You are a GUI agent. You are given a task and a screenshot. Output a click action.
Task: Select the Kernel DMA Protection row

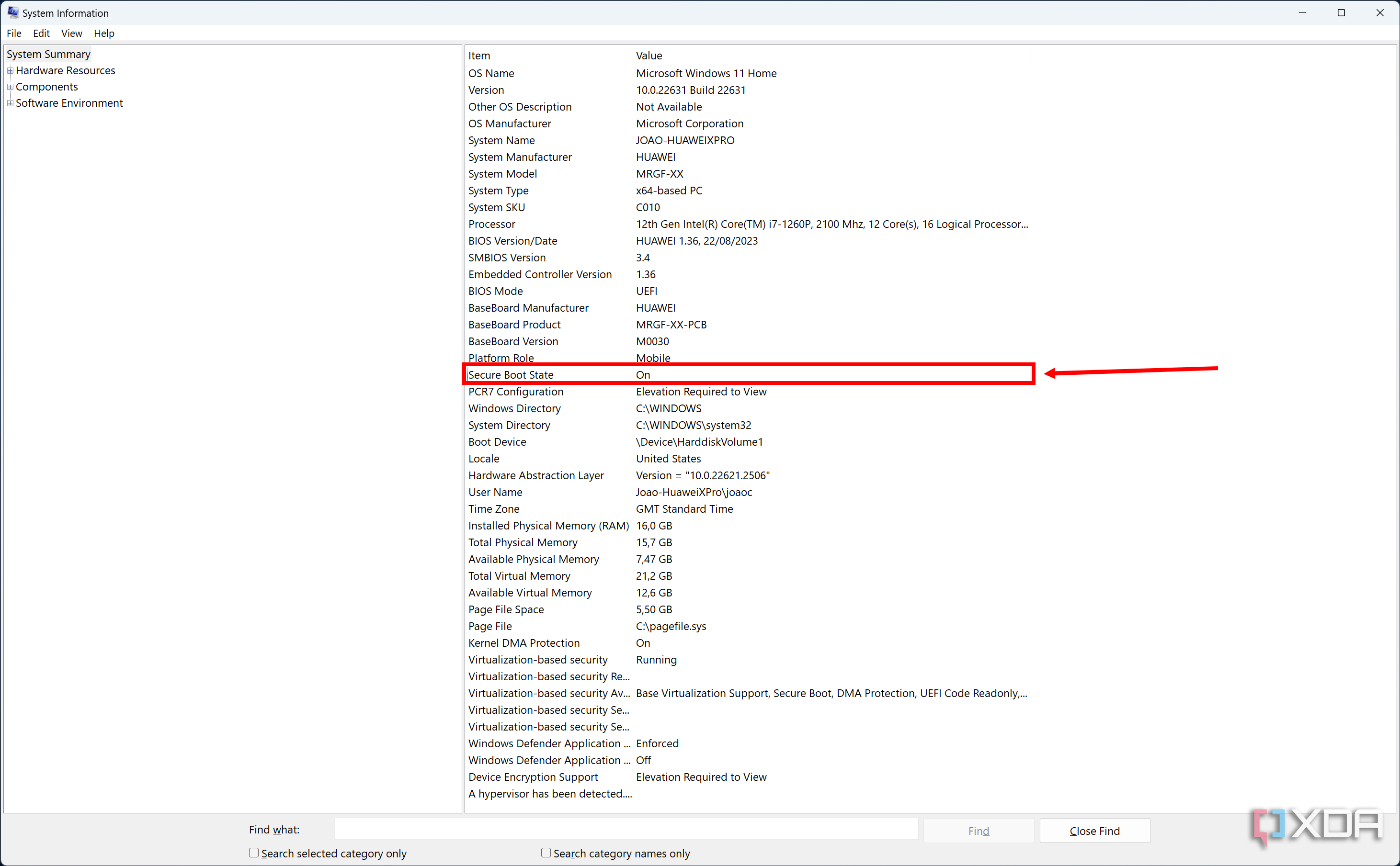point(748,642)
